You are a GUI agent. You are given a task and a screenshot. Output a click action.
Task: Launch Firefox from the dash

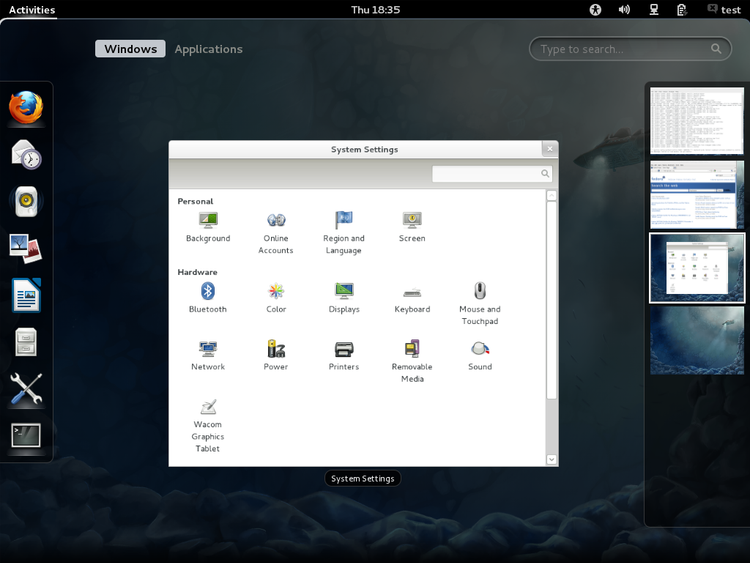26,106
